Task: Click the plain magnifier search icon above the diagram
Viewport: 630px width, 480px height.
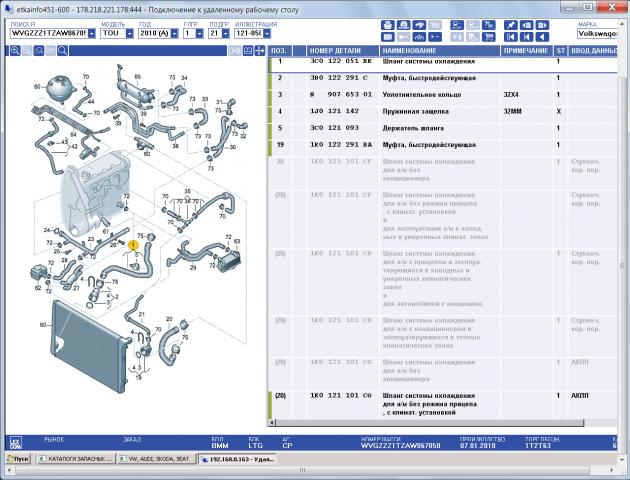Action: point(62,51)
